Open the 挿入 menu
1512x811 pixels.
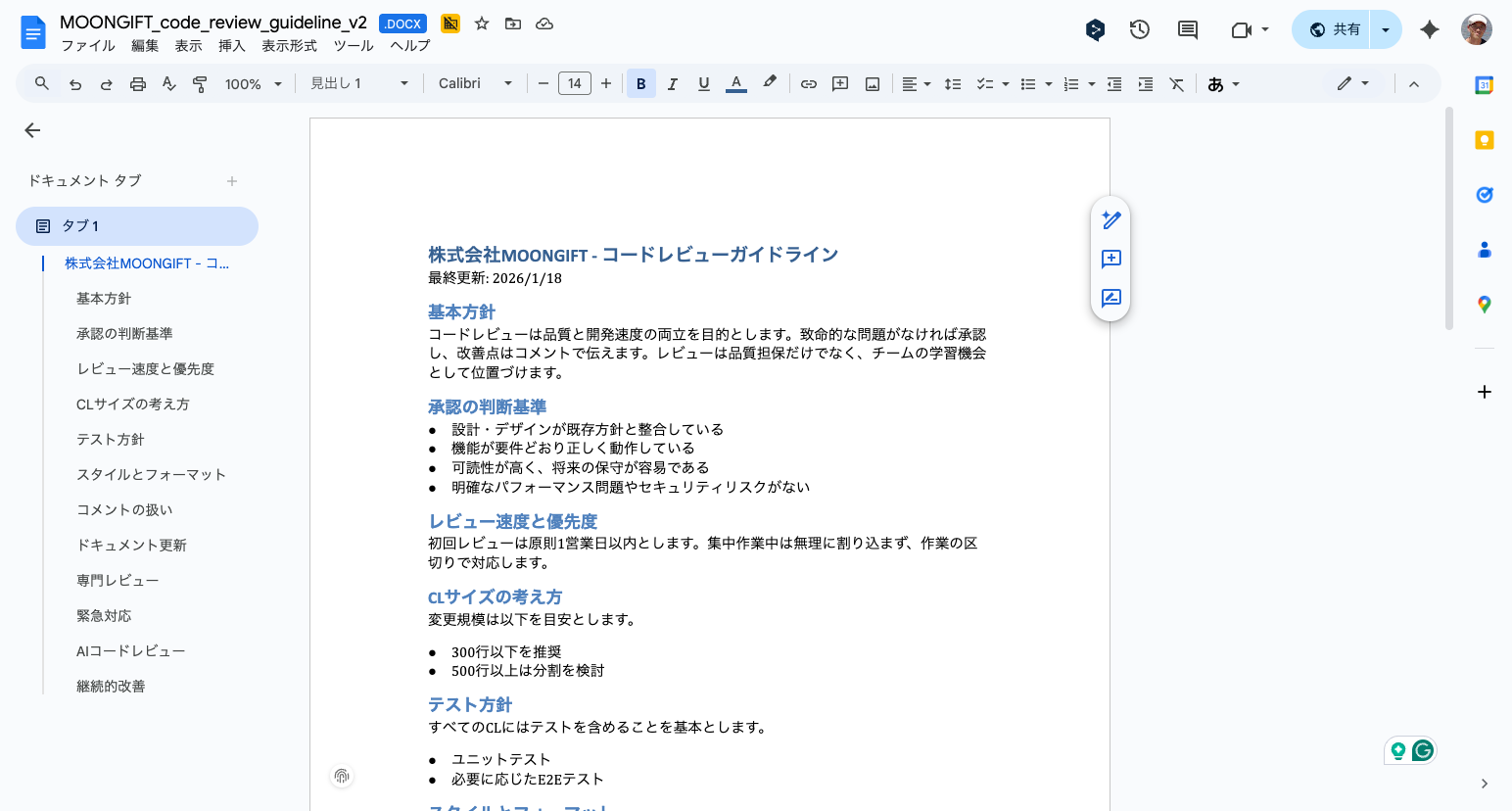pyautogui.click(x=232, y=46)
